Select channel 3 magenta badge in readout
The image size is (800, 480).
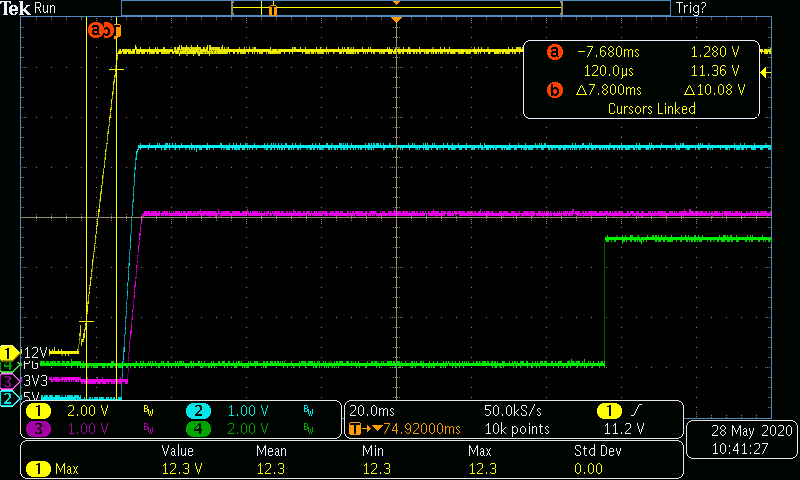click(x=38, y=429)
